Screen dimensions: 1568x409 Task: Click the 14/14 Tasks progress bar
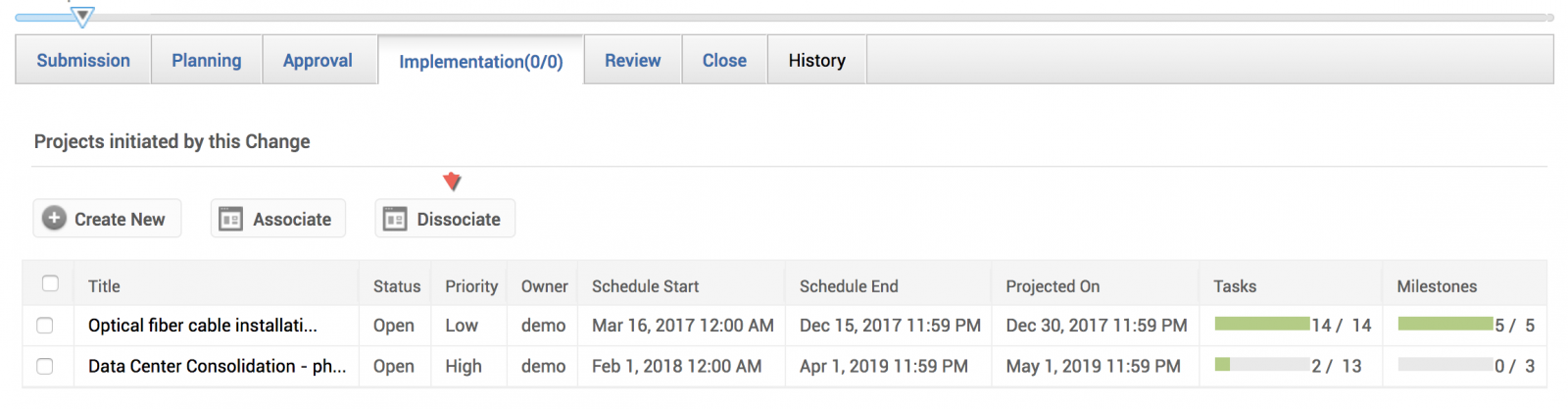(x=1262, y=324)
